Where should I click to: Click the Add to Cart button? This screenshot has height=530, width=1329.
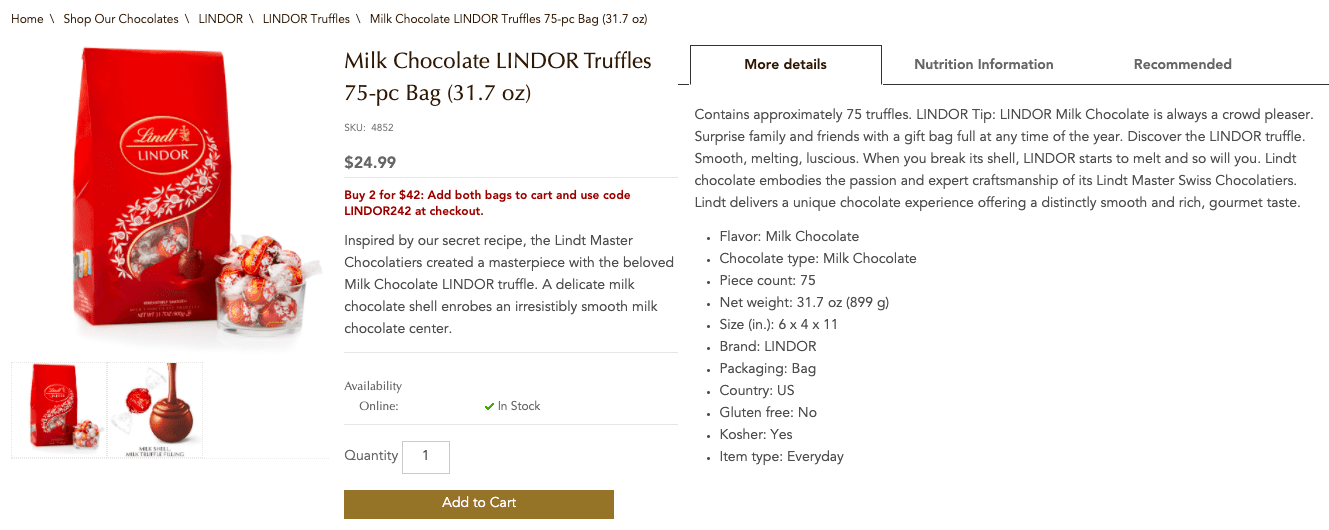[x=478, y=504]
